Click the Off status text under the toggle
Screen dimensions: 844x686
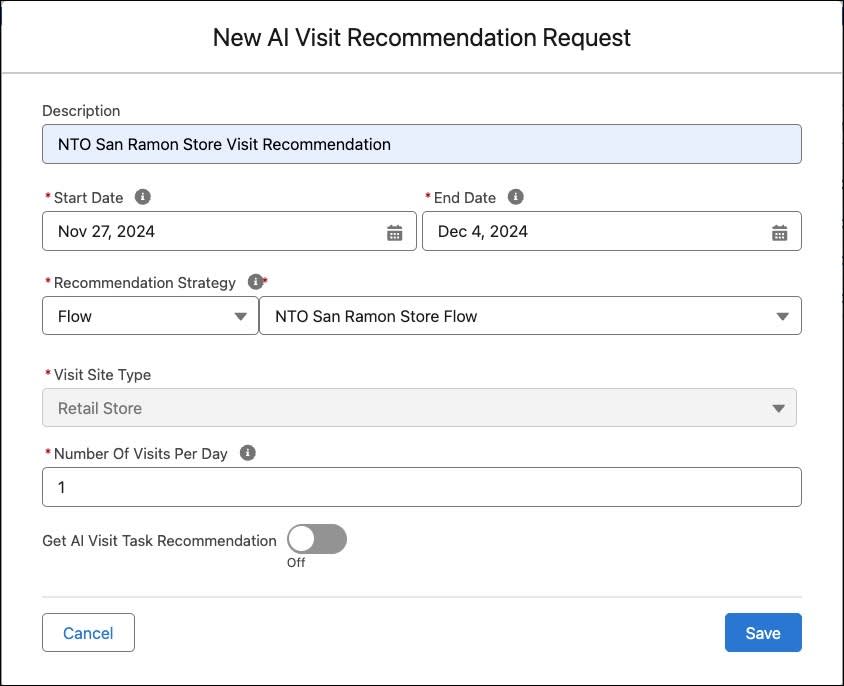(x=296, y=563)
